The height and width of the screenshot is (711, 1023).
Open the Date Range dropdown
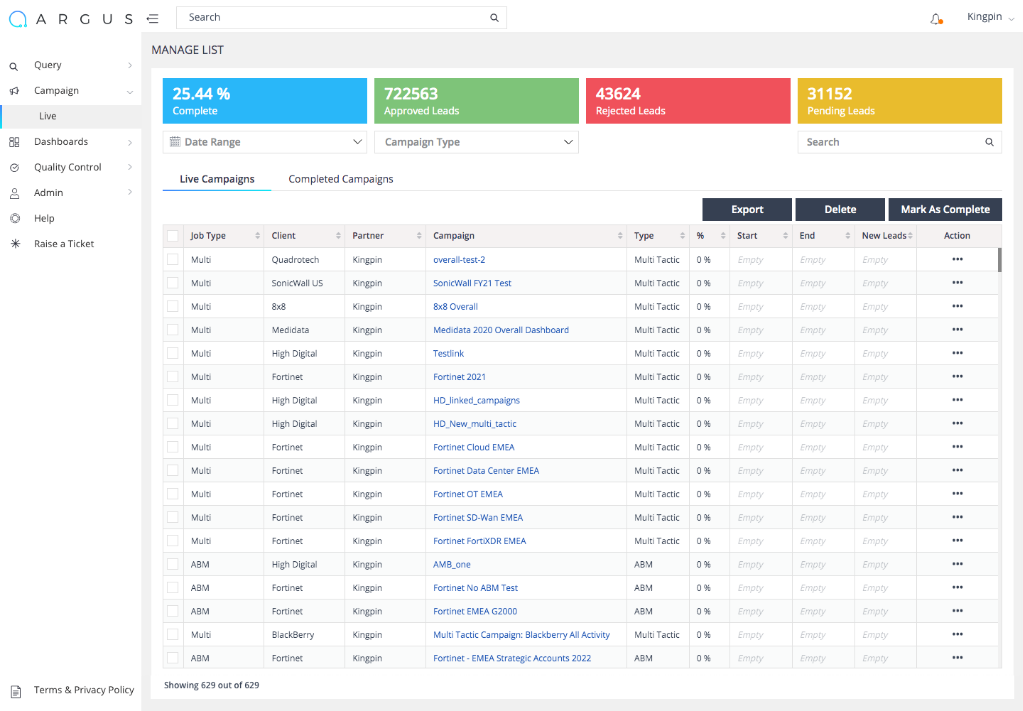pyautogui.click(x=265, y=142)
